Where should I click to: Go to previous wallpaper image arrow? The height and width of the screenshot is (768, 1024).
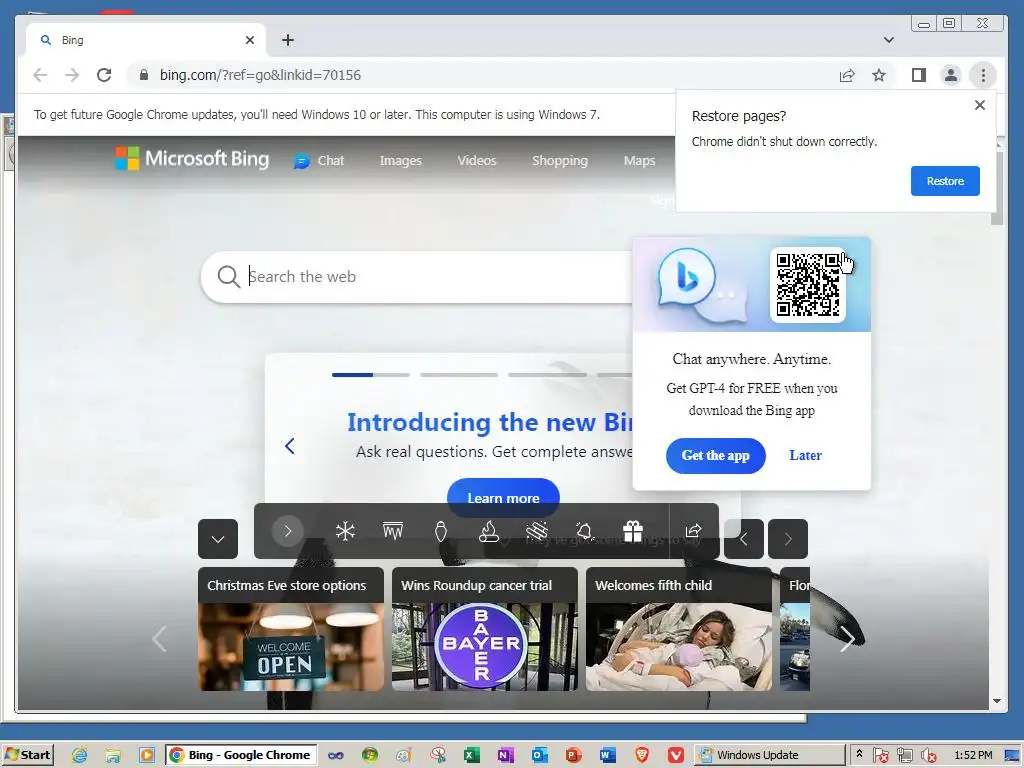tap(743, 539)
